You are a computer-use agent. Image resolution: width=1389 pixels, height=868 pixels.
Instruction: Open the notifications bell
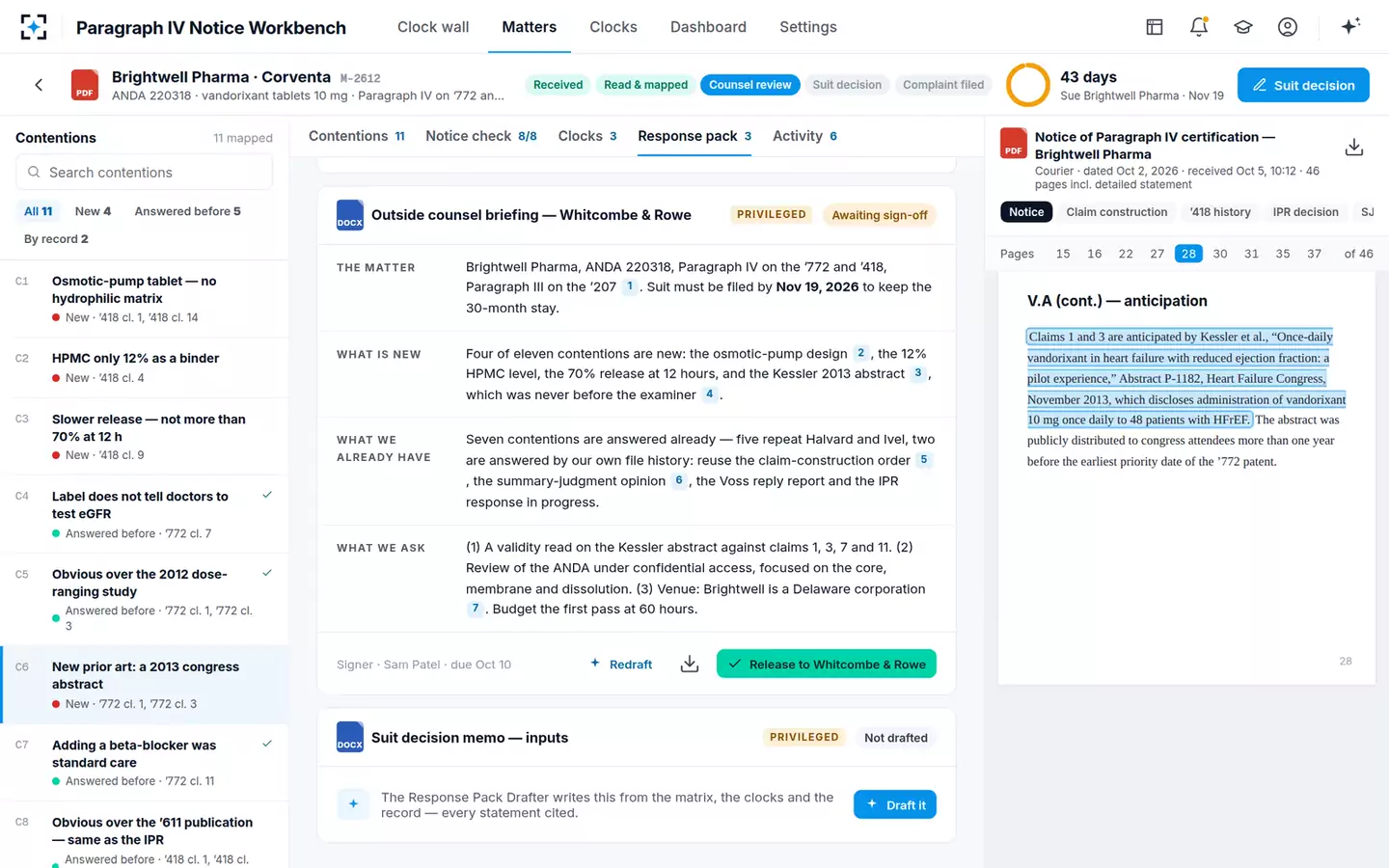click(1199, 27)
